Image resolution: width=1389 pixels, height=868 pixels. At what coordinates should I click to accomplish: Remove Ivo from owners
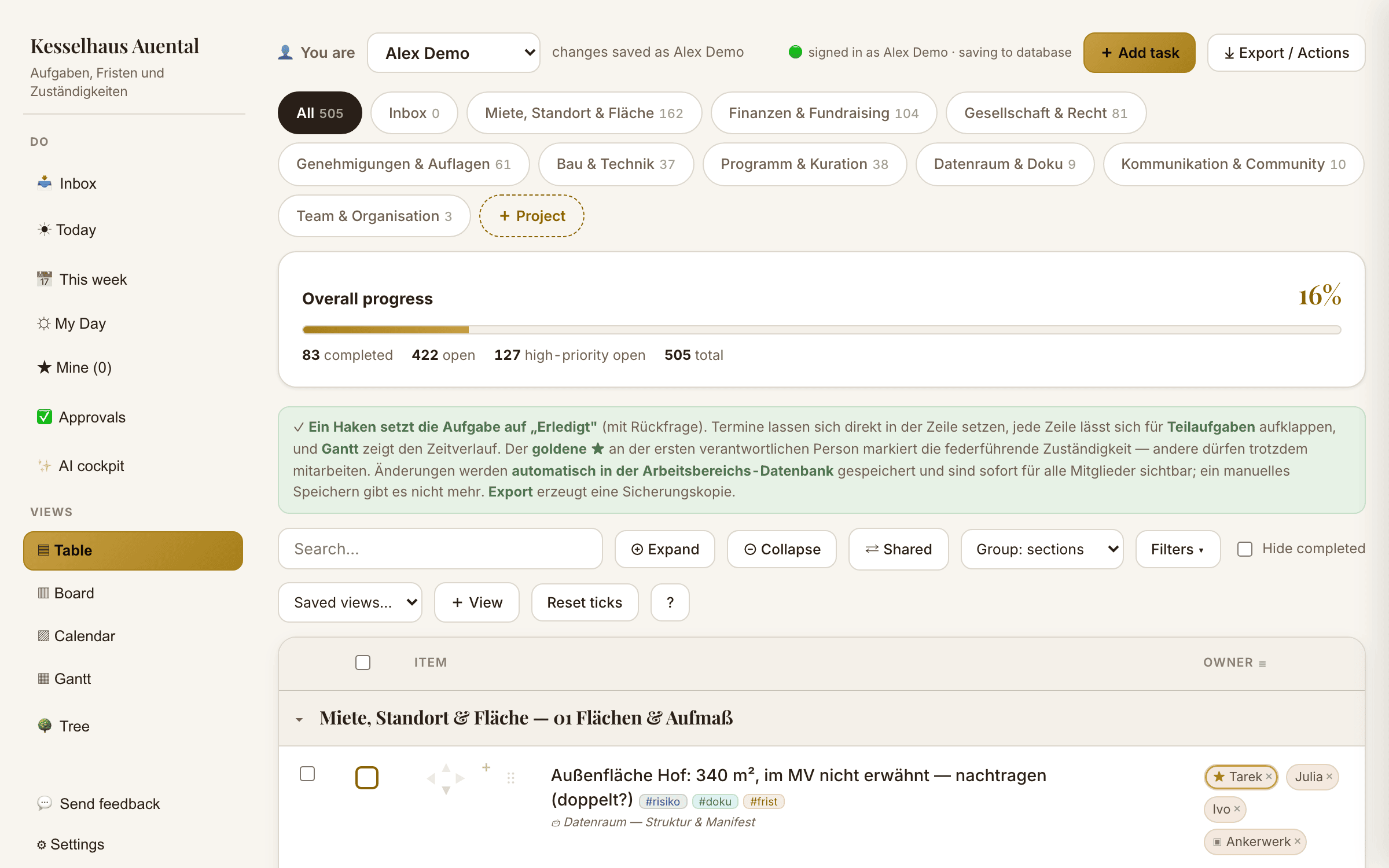tap(1237, 809)
